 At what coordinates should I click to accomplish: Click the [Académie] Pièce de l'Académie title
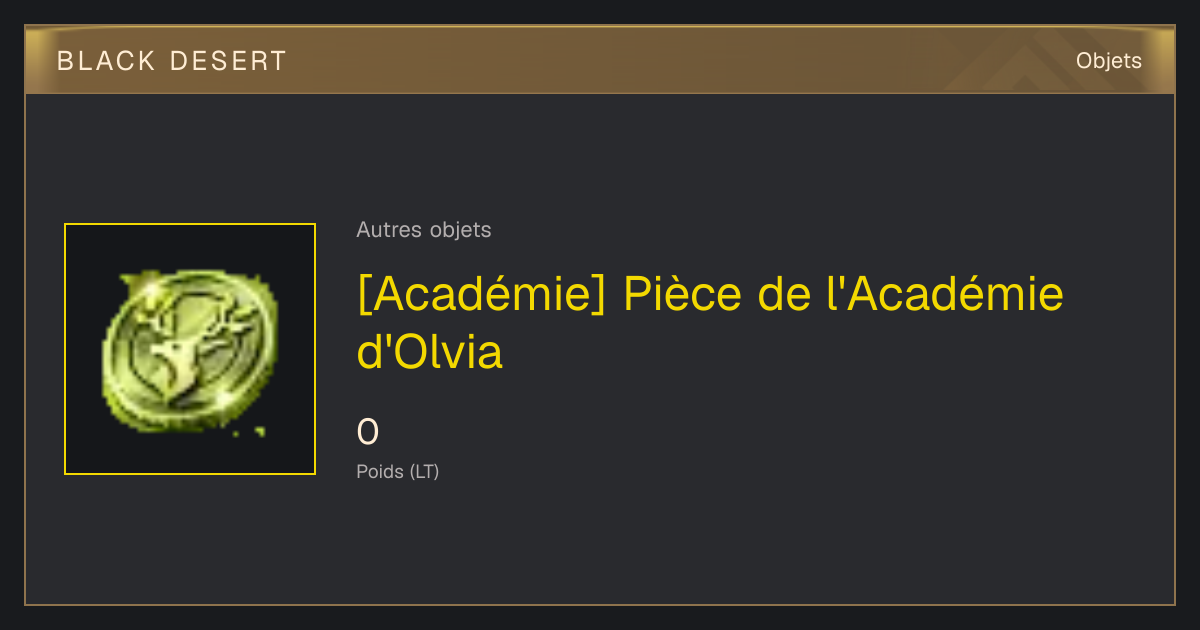point(710,295)
